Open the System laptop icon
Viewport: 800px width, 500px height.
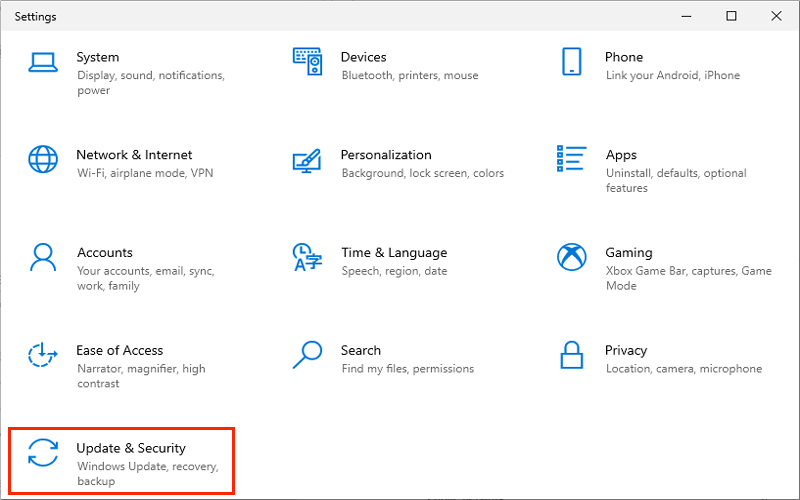(x=43, y=62)
